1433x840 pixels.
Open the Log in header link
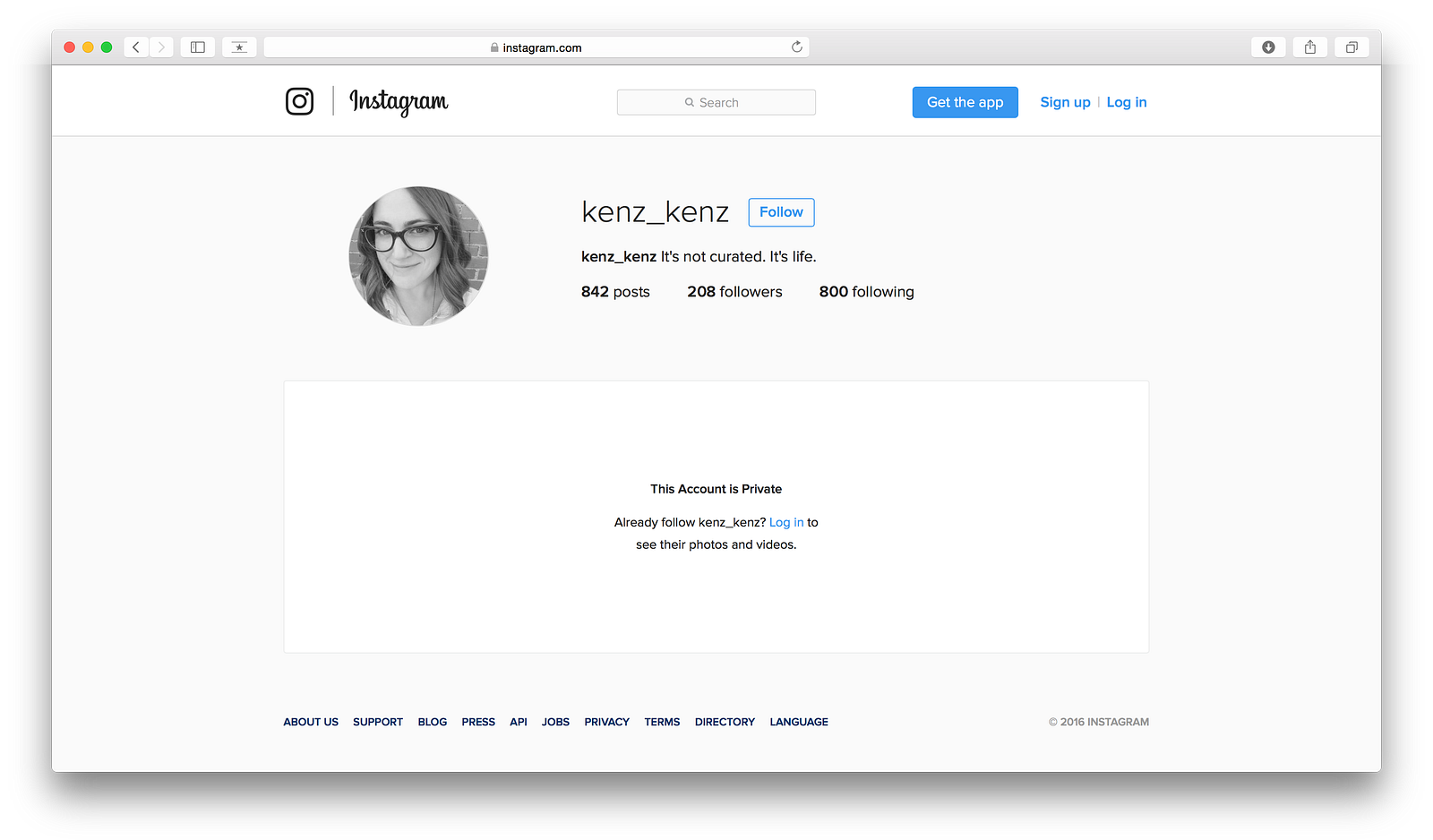click(1127, 102)
